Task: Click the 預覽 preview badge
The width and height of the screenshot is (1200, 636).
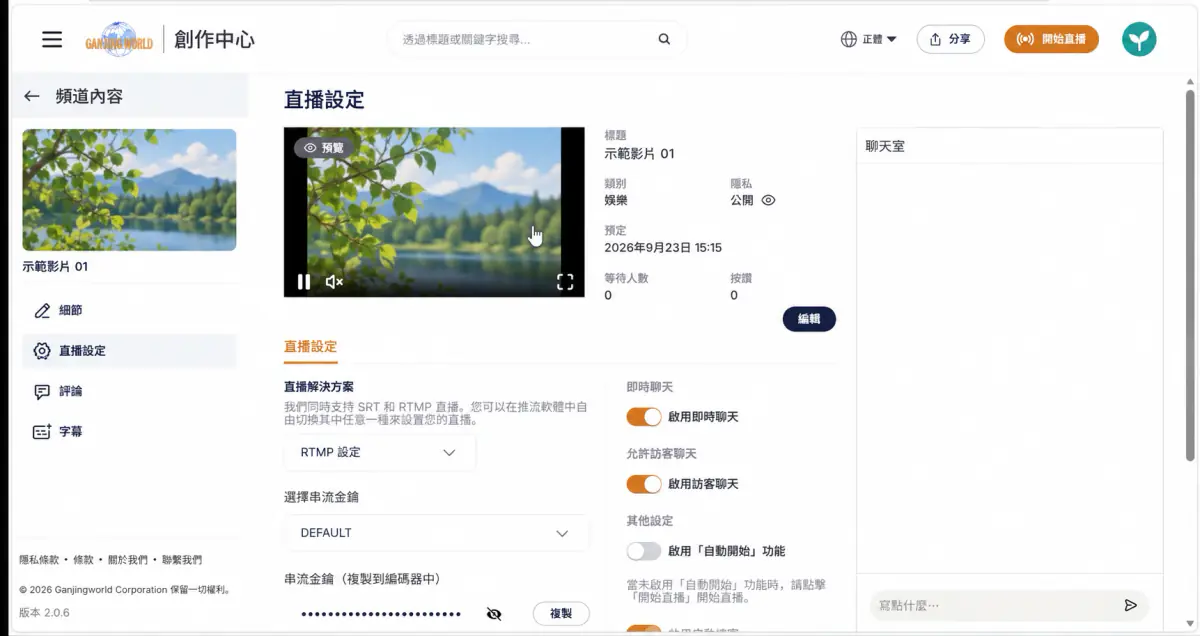Action: pos(323,147)
